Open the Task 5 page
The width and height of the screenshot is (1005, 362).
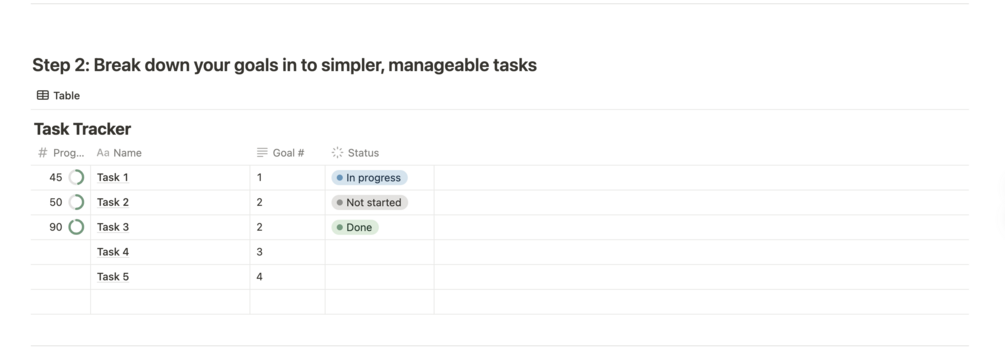pos(113,277)
